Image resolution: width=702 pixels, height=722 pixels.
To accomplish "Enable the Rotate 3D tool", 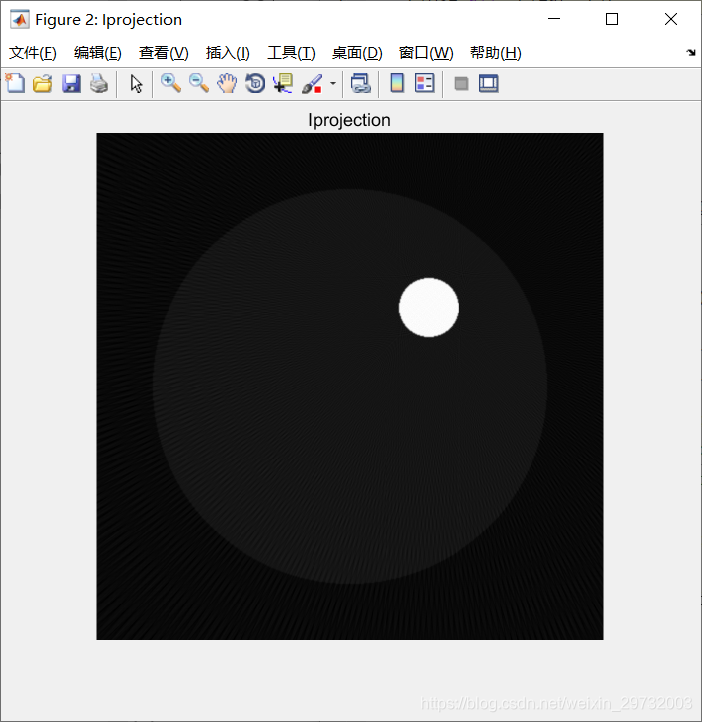I will click(x=255, y=84).
